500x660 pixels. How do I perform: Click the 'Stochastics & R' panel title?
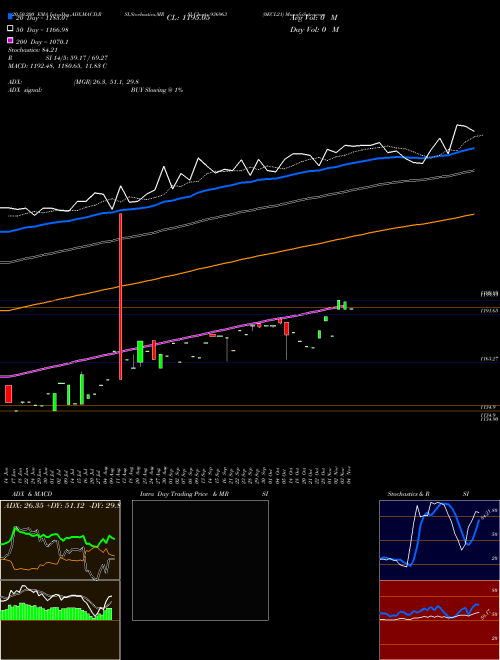click(x=408, y=494)
